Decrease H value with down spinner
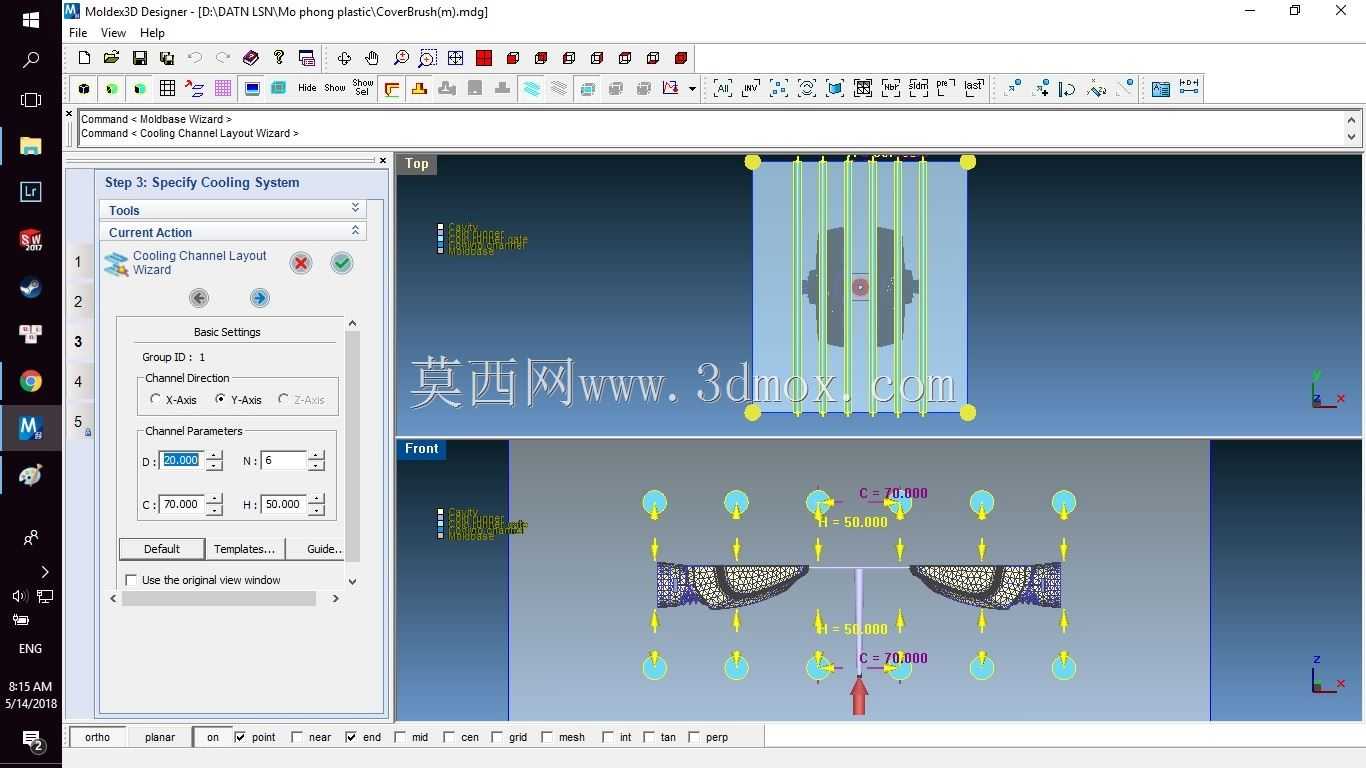1366x768 pixels. pos(316,509)
